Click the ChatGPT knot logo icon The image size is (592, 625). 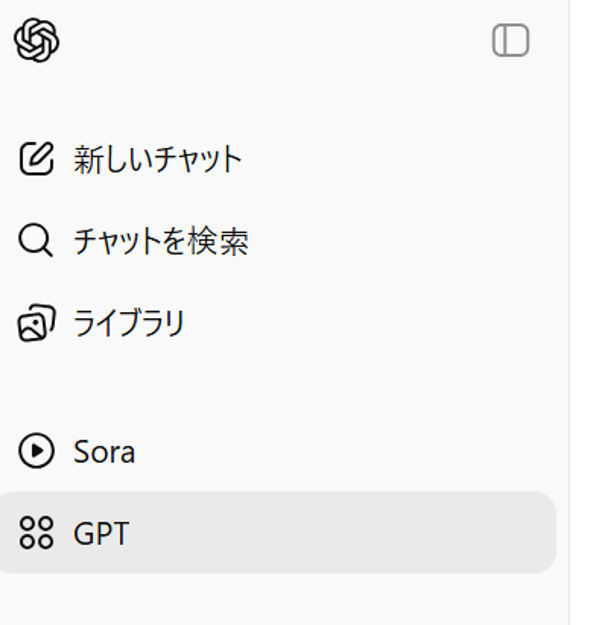point(37,40)
